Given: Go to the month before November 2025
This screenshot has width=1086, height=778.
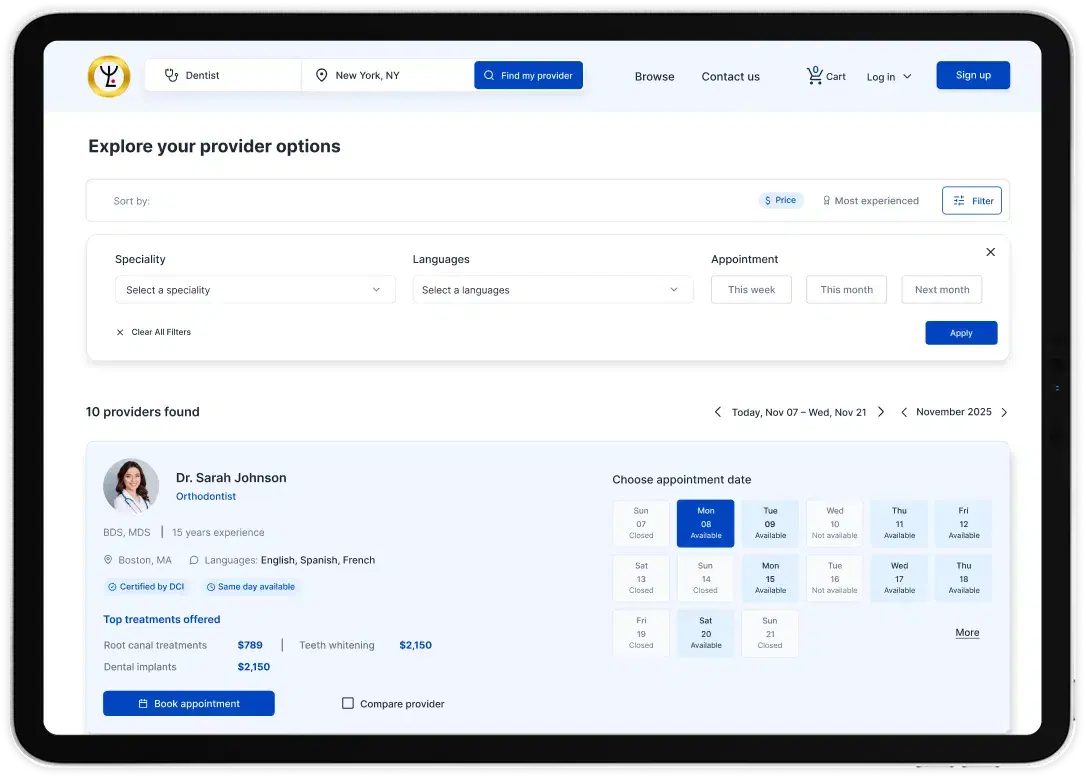Looking at the screenshot, I should [x=904, y=412].
